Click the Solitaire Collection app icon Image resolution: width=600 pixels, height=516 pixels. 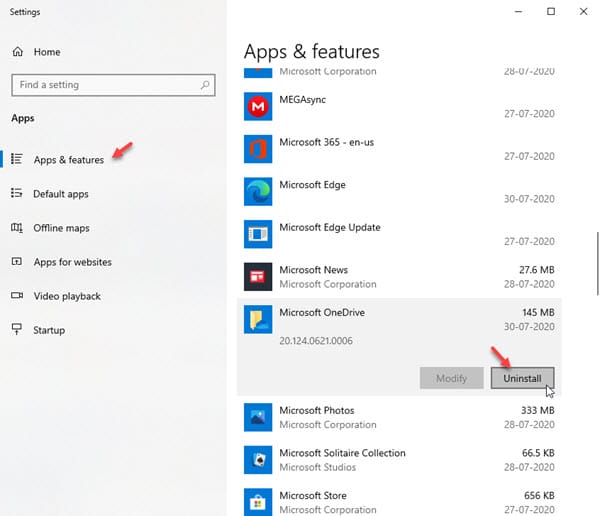click(x=258, y=460)
